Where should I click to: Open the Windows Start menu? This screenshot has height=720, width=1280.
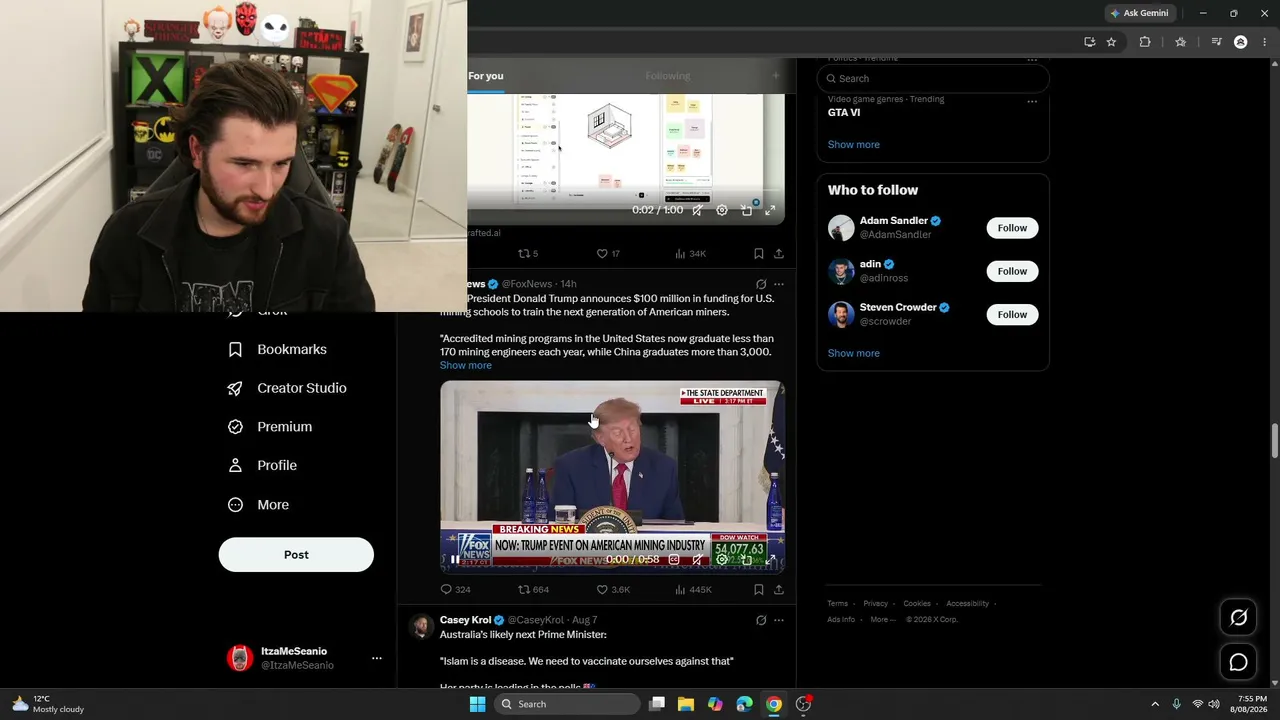477,704
